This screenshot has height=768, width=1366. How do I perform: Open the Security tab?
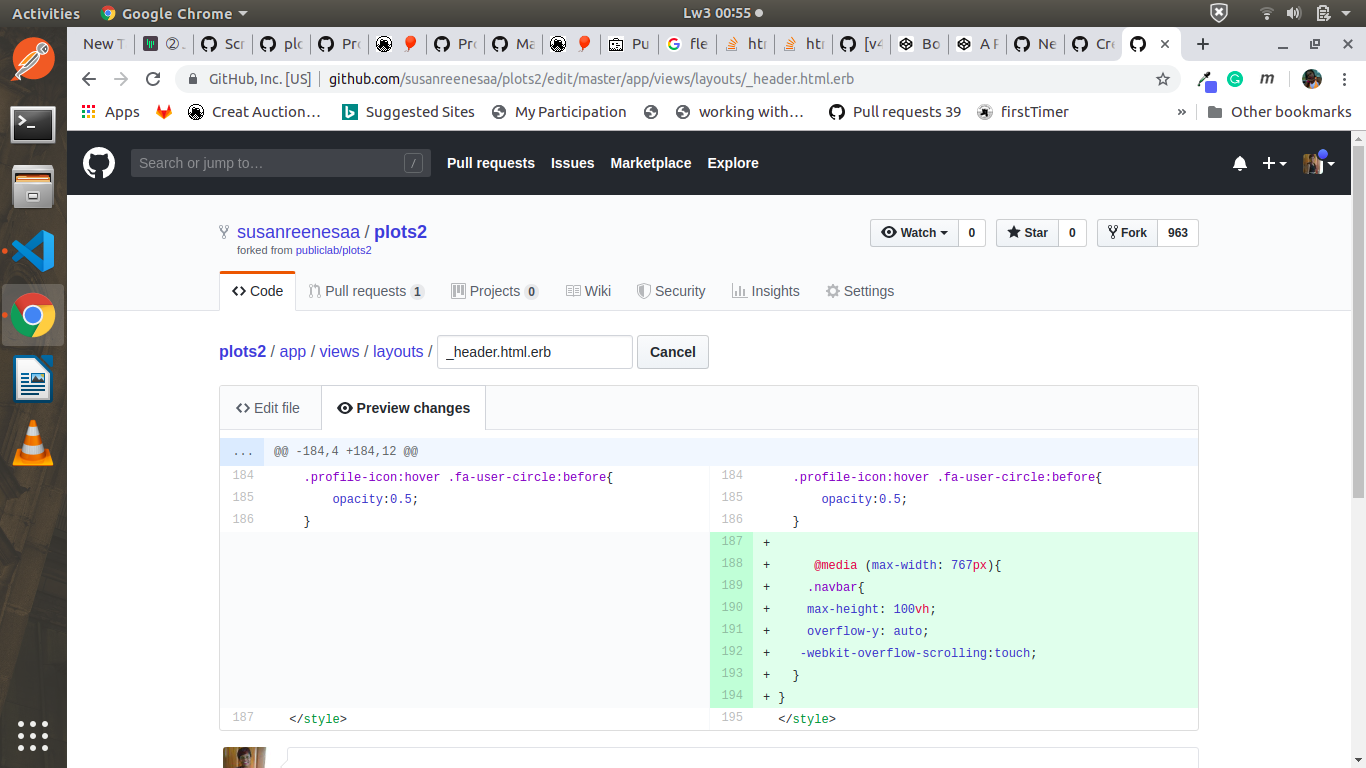tap(671, 291)
